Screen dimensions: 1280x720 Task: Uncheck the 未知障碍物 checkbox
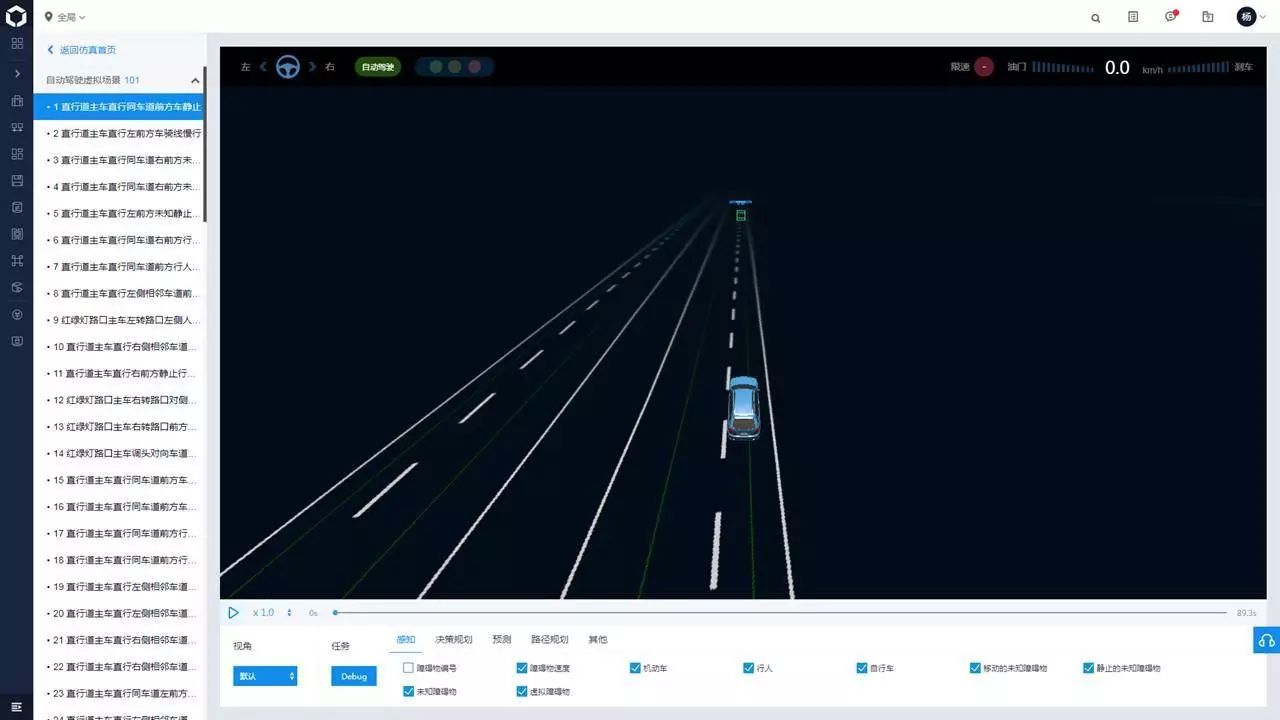[408, 691]
